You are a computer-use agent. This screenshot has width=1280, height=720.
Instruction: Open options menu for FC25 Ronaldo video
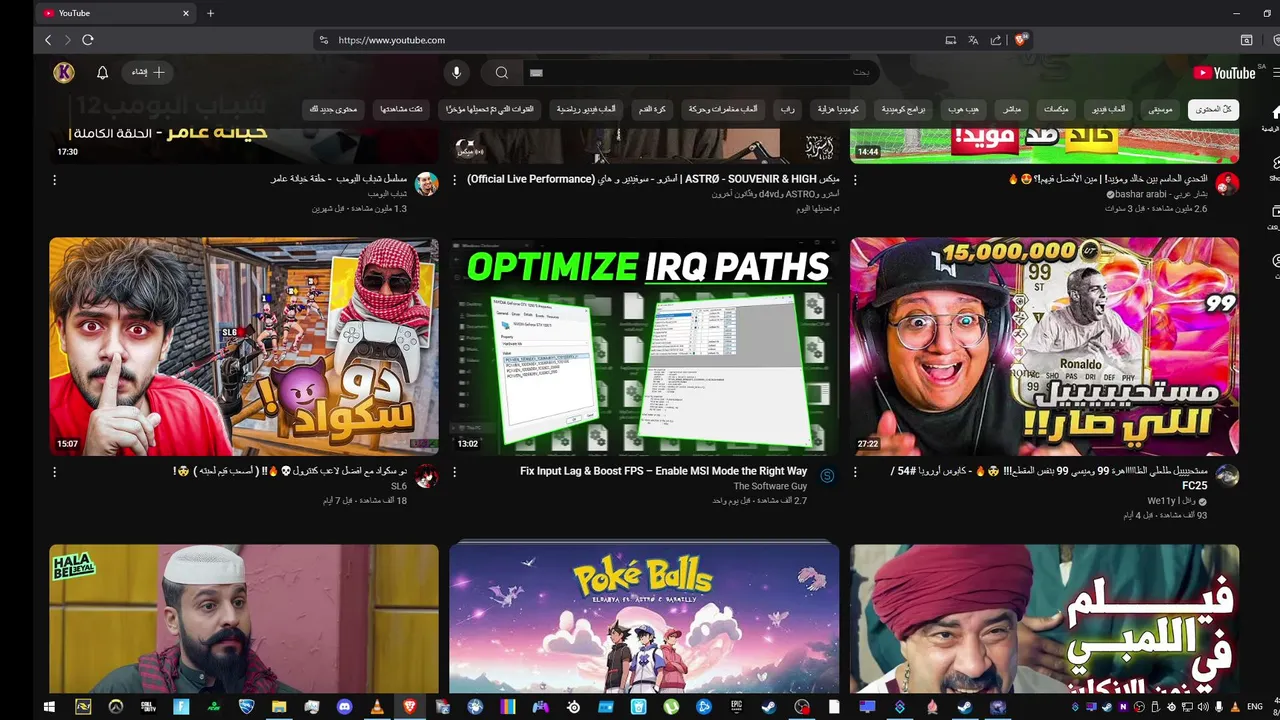coord(855,472)
